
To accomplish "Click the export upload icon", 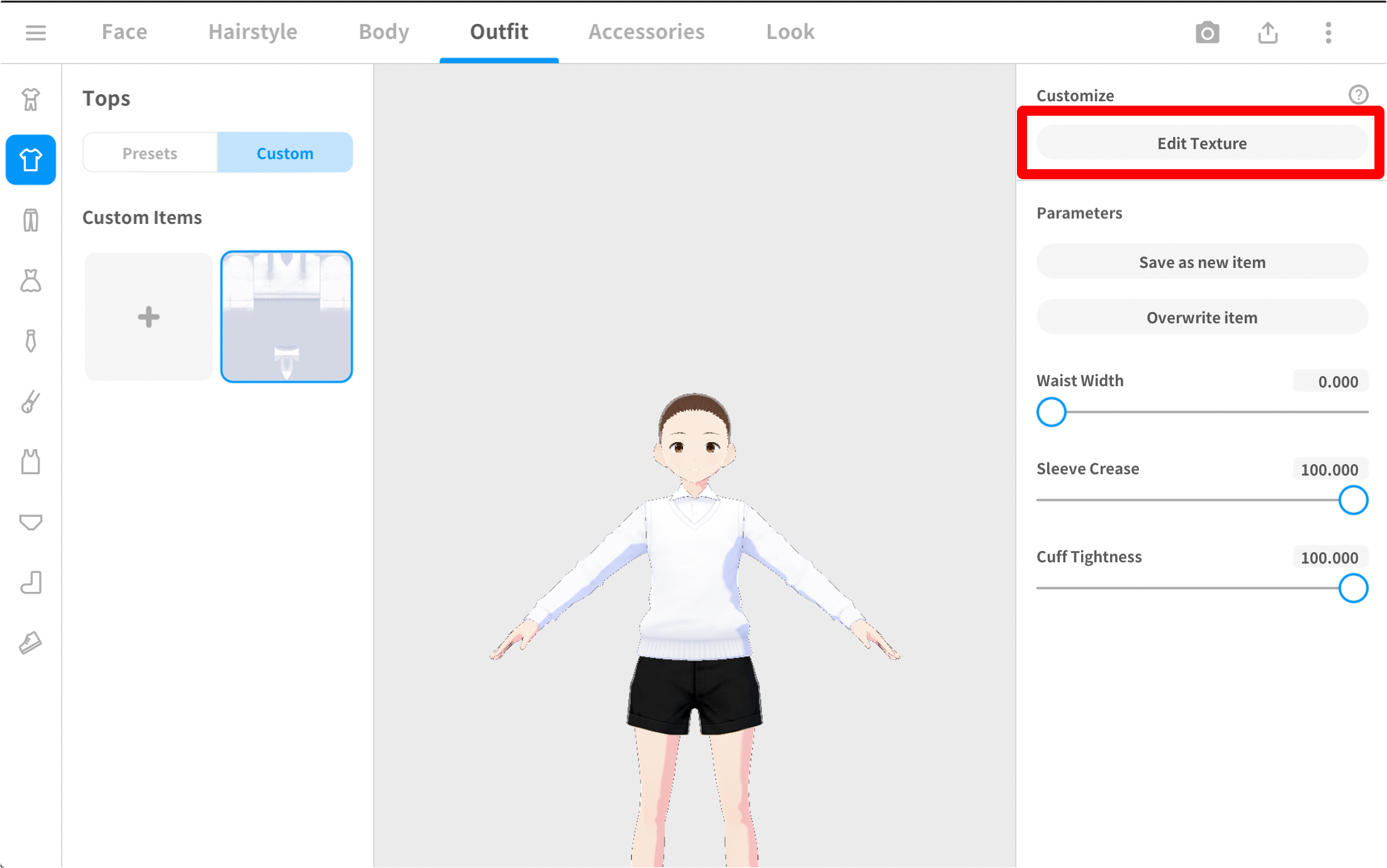I will [1267, 33].
